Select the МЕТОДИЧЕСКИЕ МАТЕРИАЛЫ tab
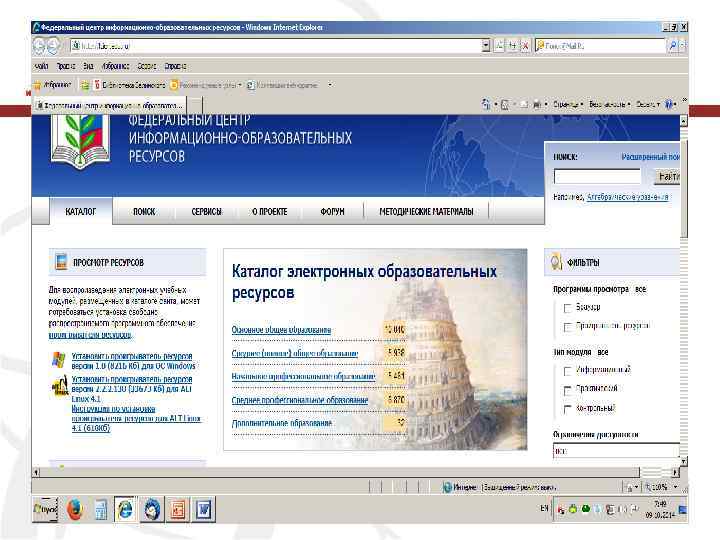Screen dimensions: 720x540 [426, 212]
